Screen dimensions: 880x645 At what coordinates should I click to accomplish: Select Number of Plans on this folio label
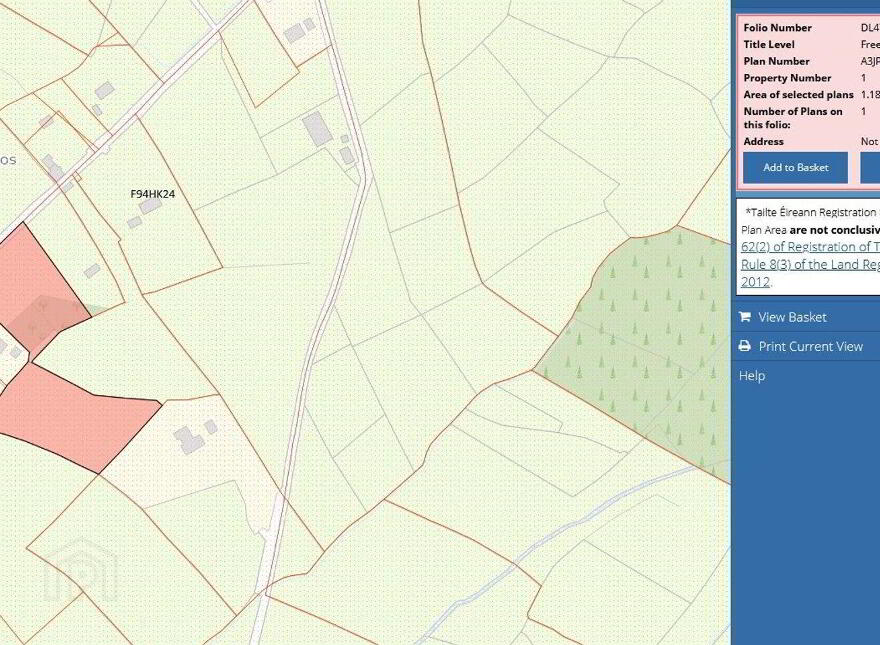792,118
